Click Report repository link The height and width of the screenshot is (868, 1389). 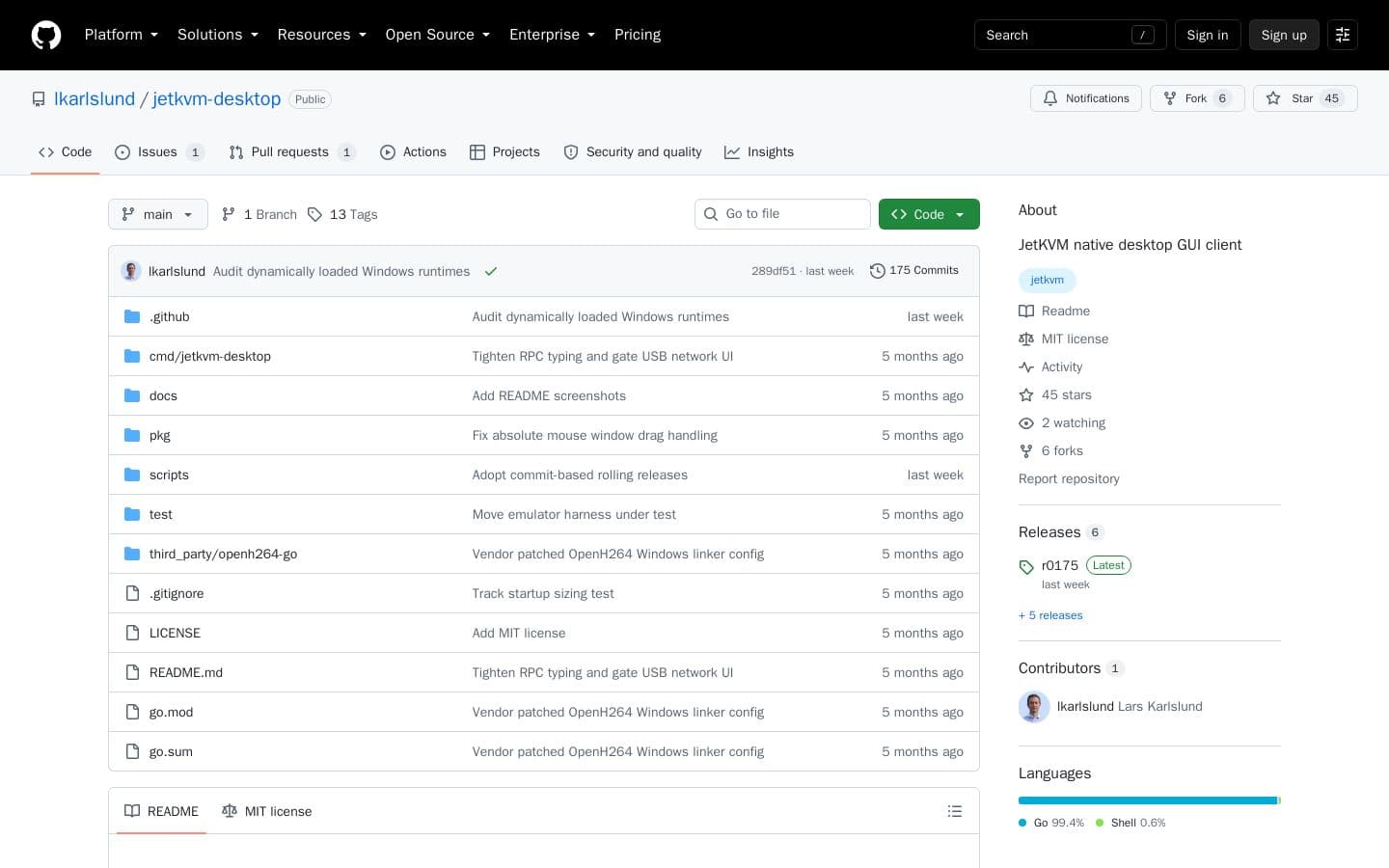pos(1069,478)
